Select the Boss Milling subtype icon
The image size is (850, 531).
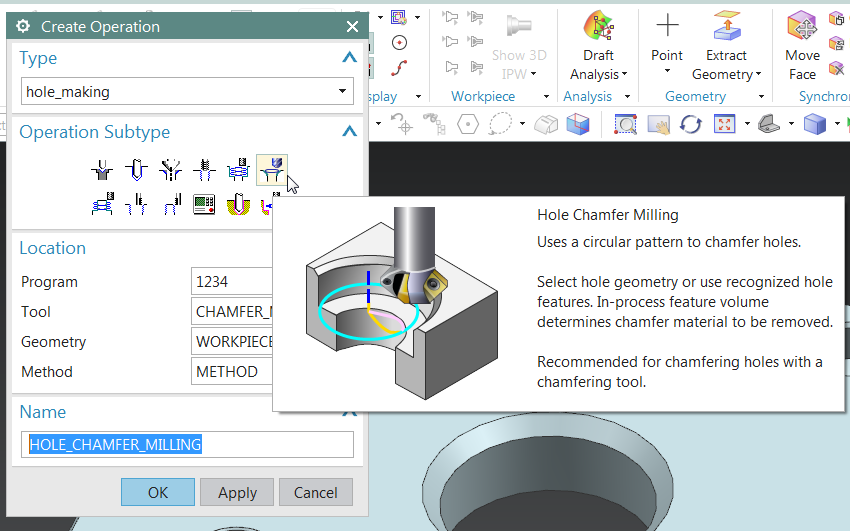click(102, 204)
